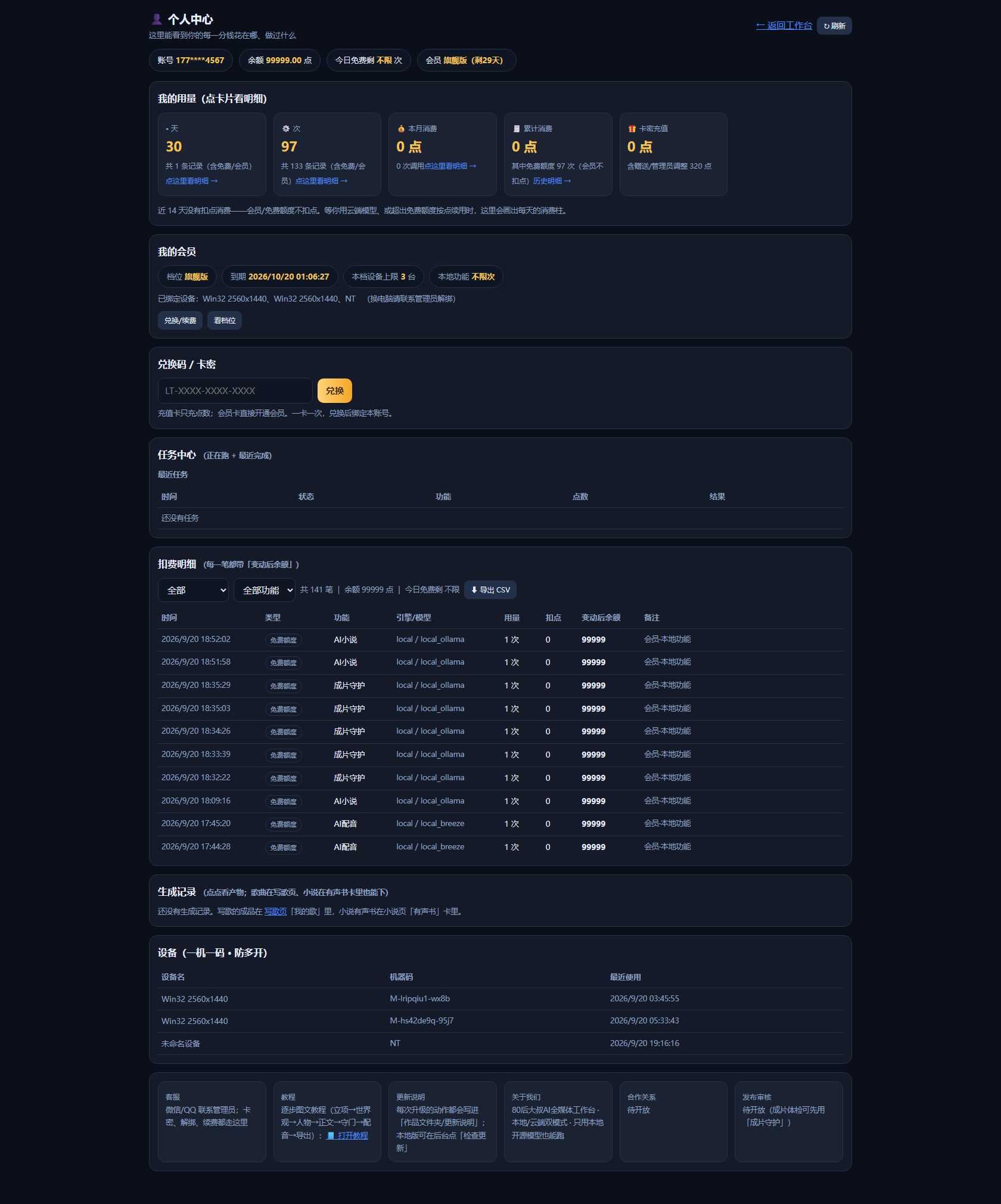1001x1204 pixels.
Task: Click the 余额 99999.00 点 pill
Action: 279,60
